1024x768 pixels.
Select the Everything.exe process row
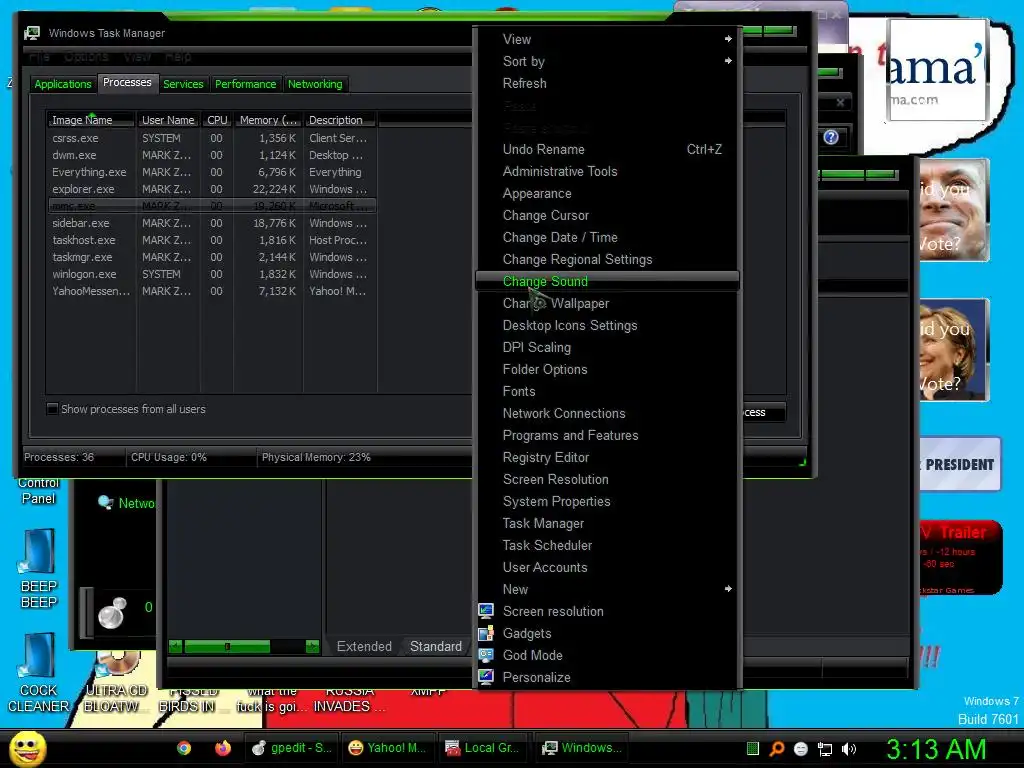(x=212, y=172)
